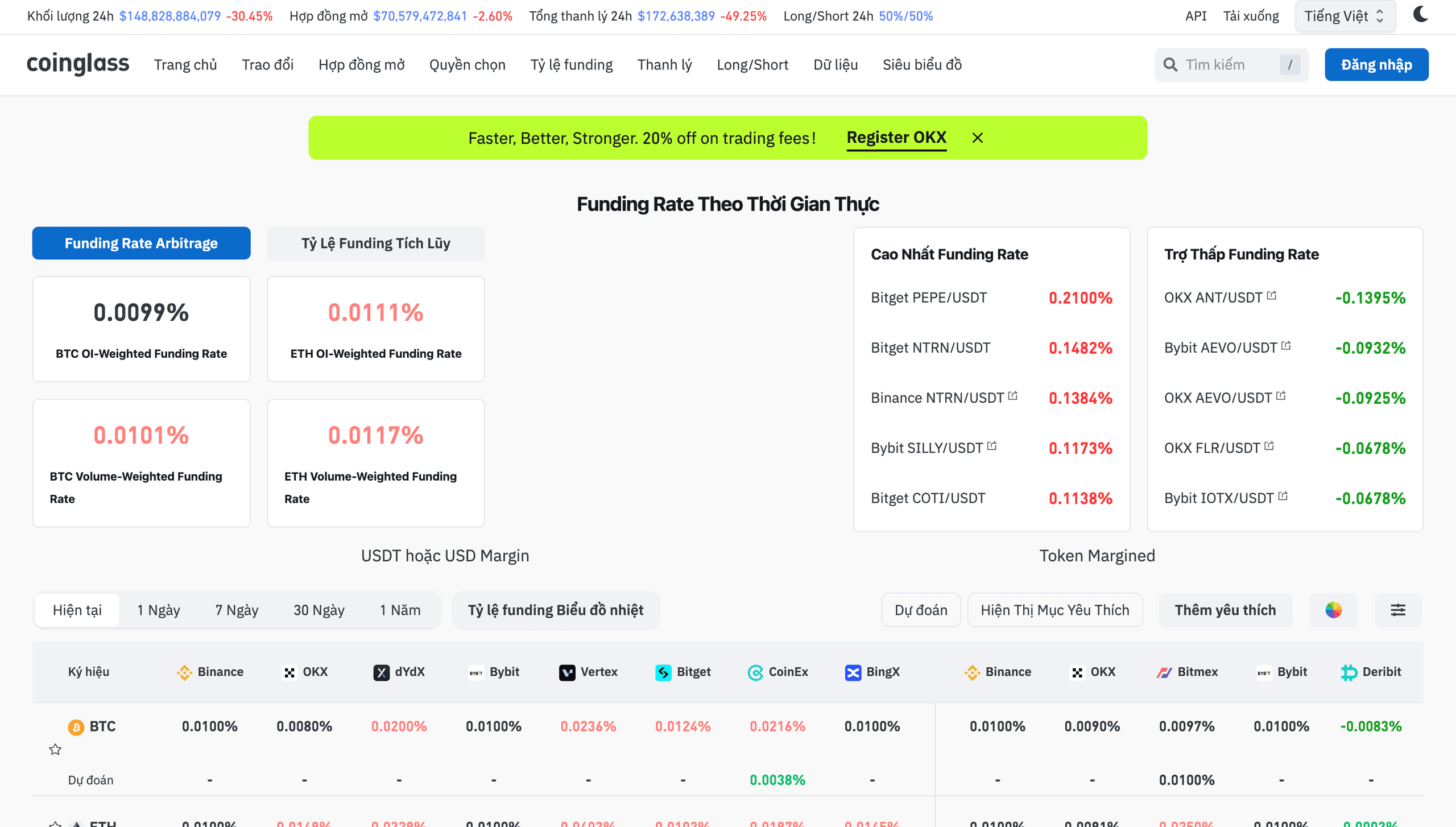Click the search magnifier icon
The height and width of the screenshot is (827, 1456).
coord(1170,65)
